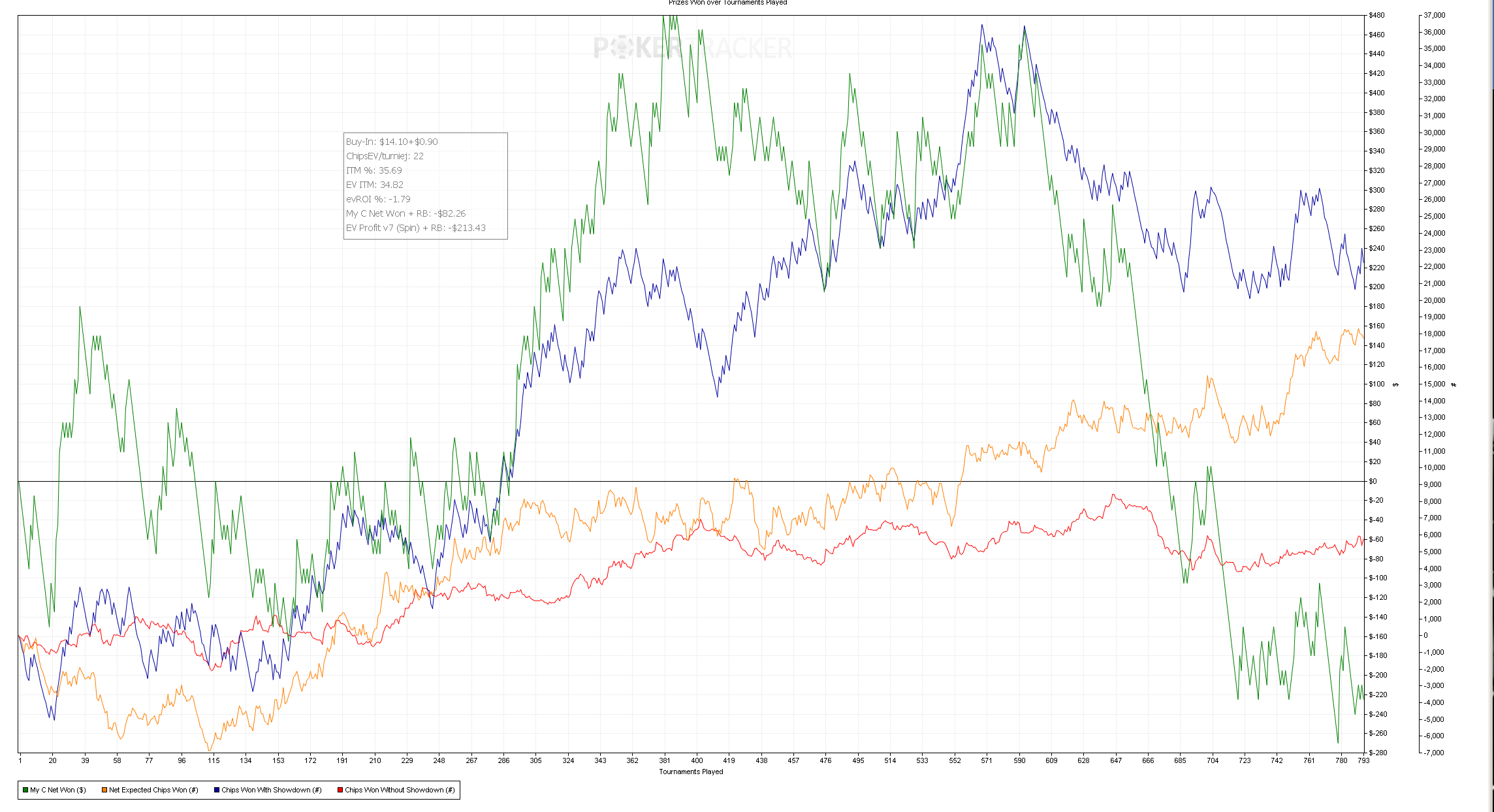Click the '27,000' chips axis label
The width and height of the screenshot is (1494, 812).
tap(1435, 183)
